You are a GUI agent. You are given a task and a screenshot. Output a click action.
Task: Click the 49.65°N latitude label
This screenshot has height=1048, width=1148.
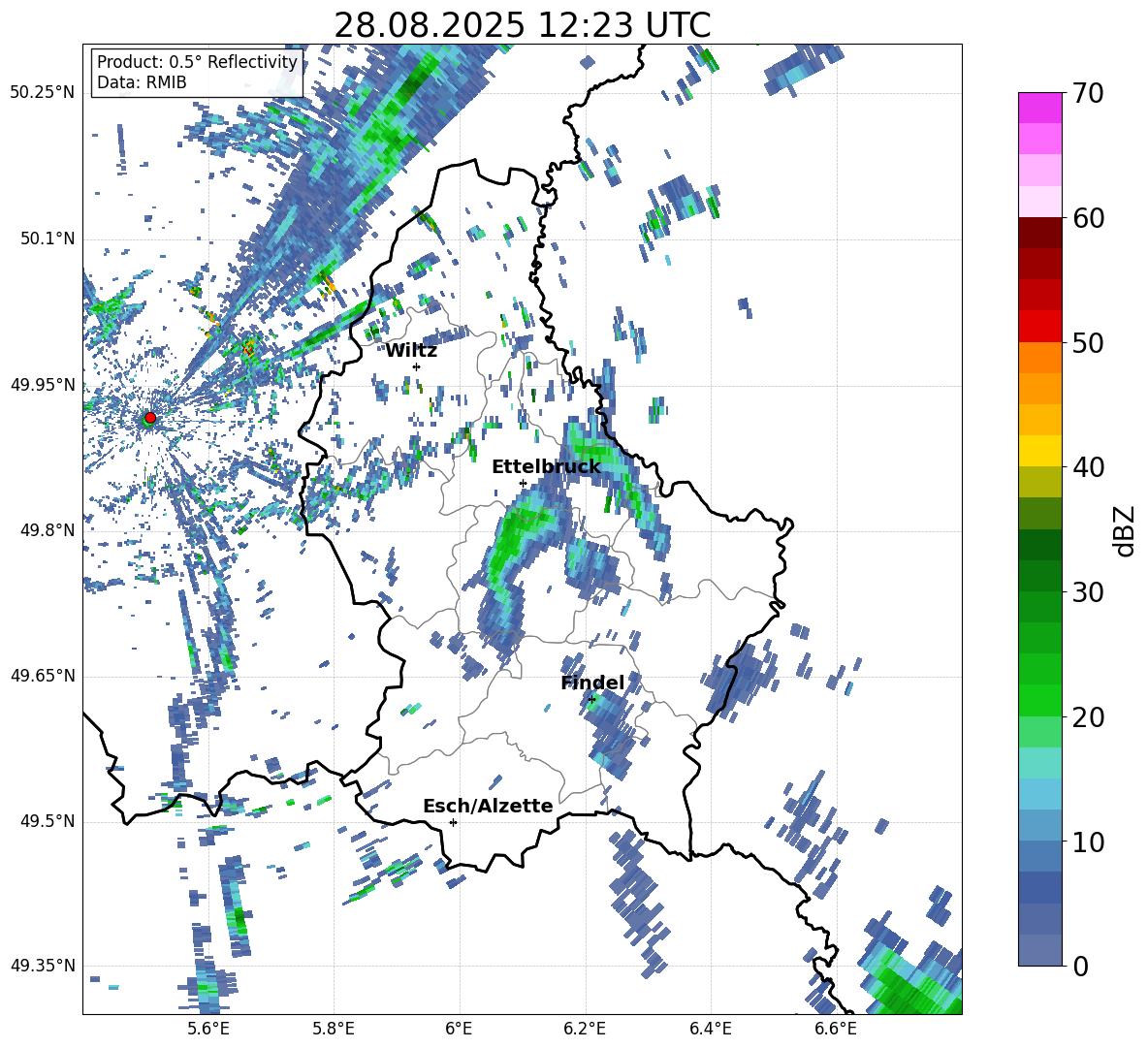43,676
